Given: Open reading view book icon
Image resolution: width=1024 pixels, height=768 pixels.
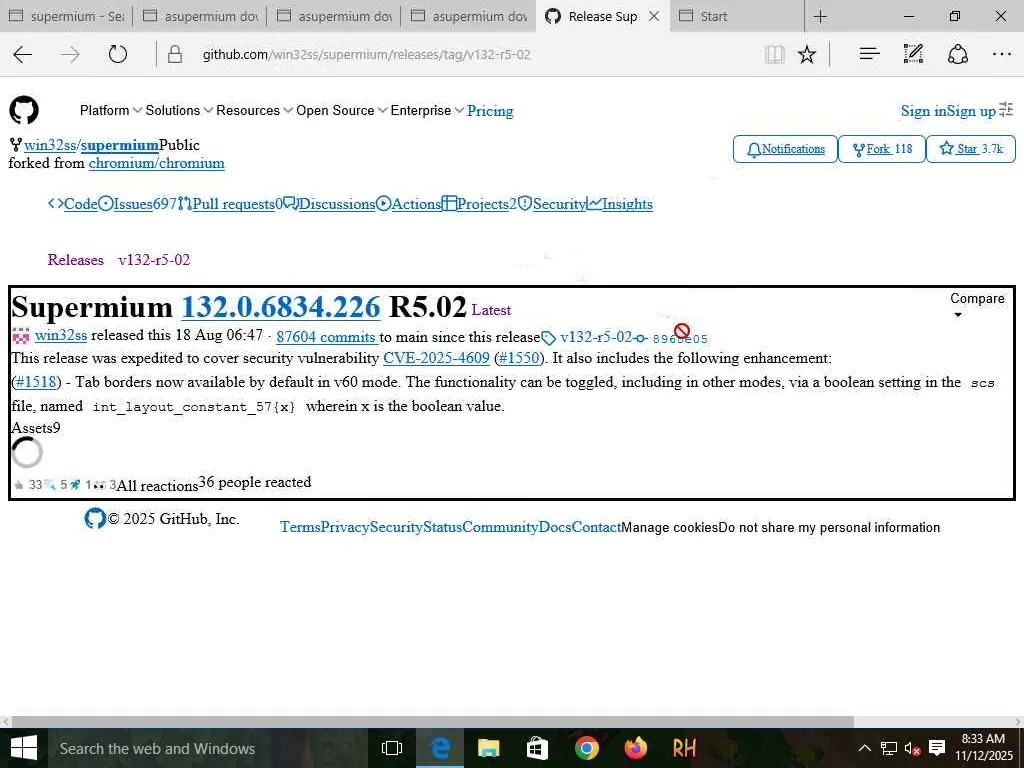Looking at the screenshot, I should [x=774, y=54].
